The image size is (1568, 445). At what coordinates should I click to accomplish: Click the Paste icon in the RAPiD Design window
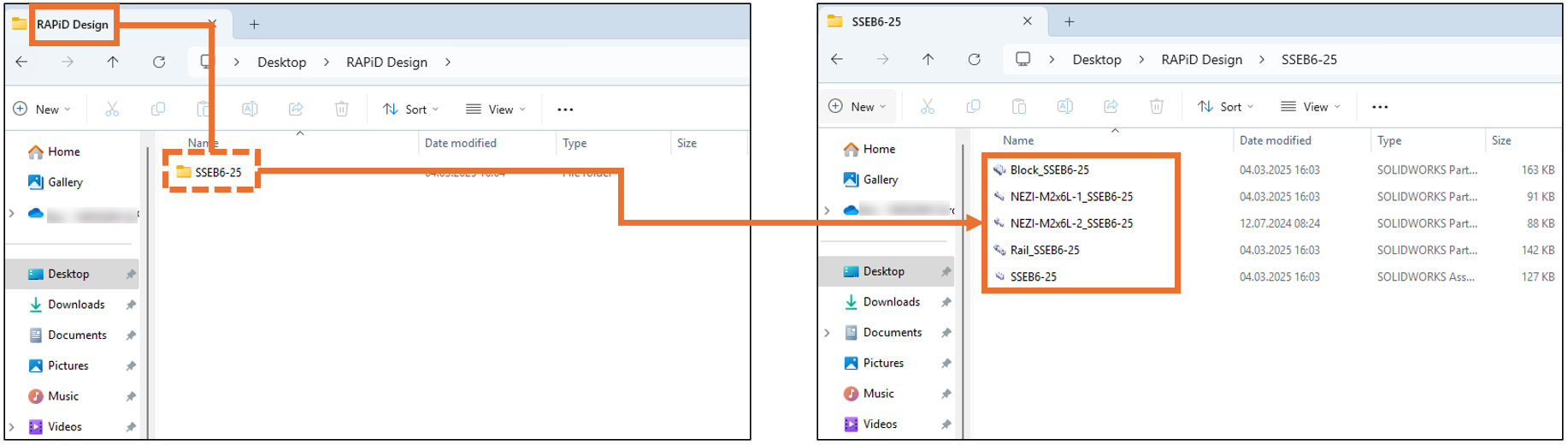tap(203, 109)
